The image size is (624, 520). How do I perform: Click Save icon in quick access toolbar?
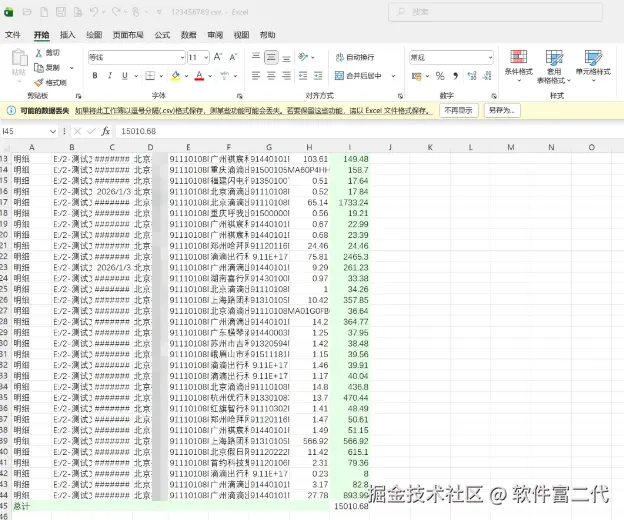pos(60,12)
